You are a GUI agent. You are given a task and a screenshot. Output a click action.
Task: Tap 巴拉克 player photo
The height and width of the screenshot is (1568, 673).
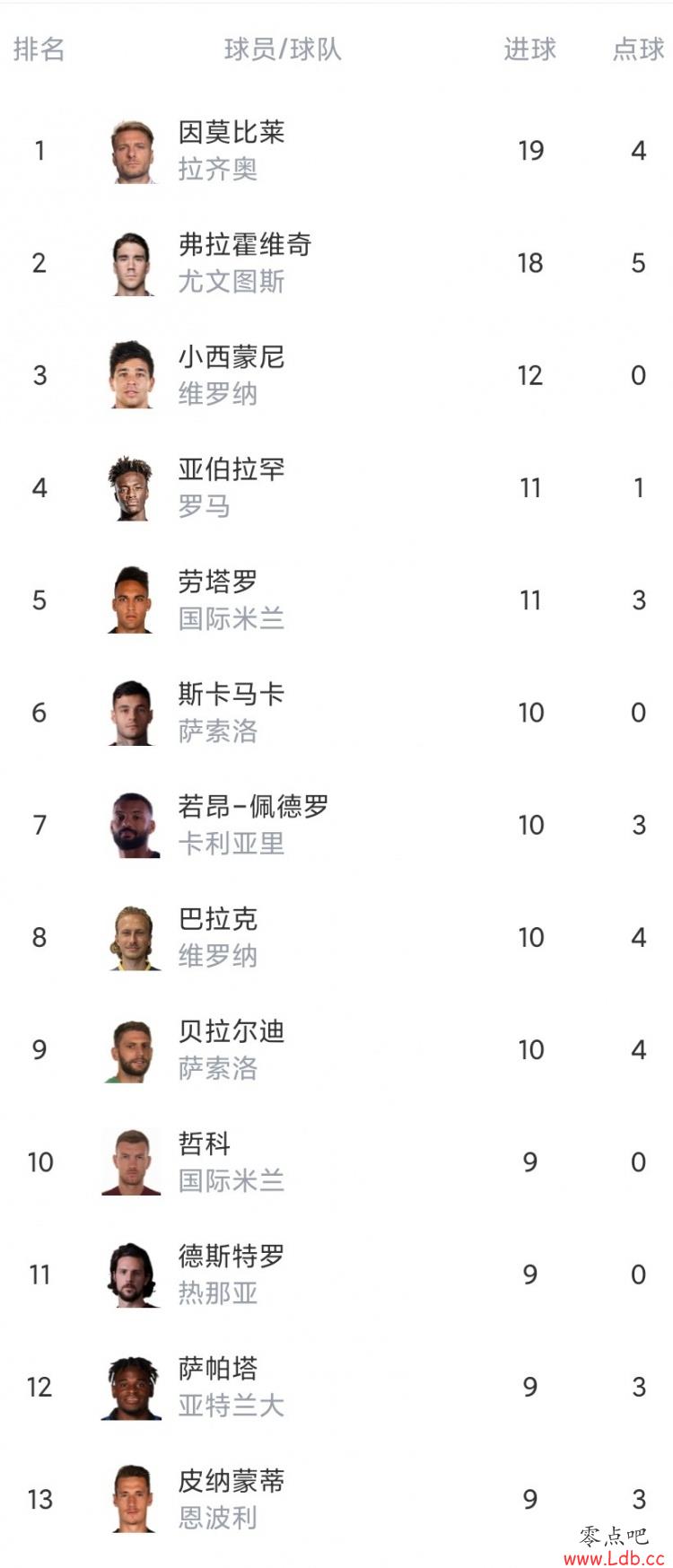(x=133, y=937)
